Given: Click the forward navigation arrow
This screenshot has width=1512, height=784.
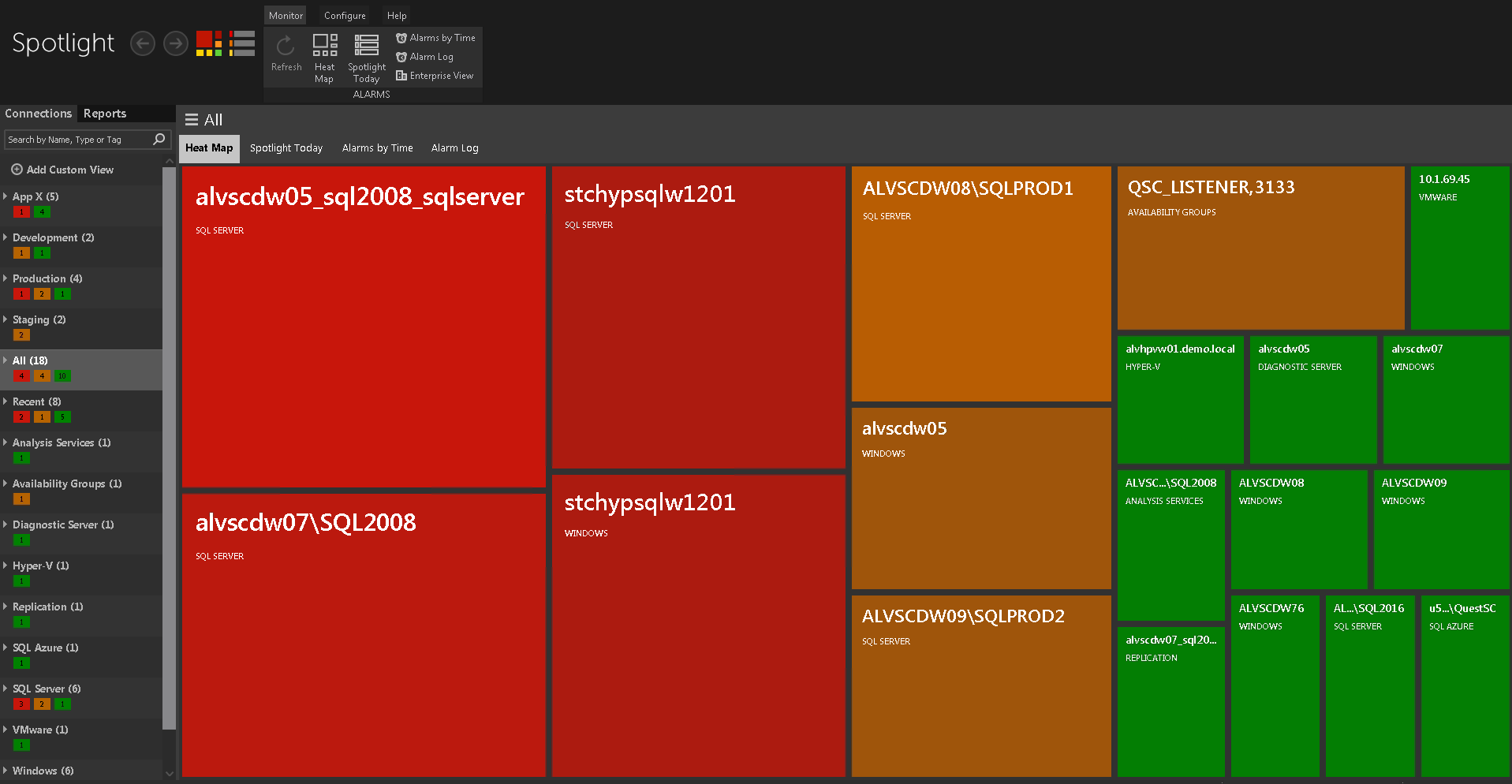Looking at the screenshot, I should 175,43.
